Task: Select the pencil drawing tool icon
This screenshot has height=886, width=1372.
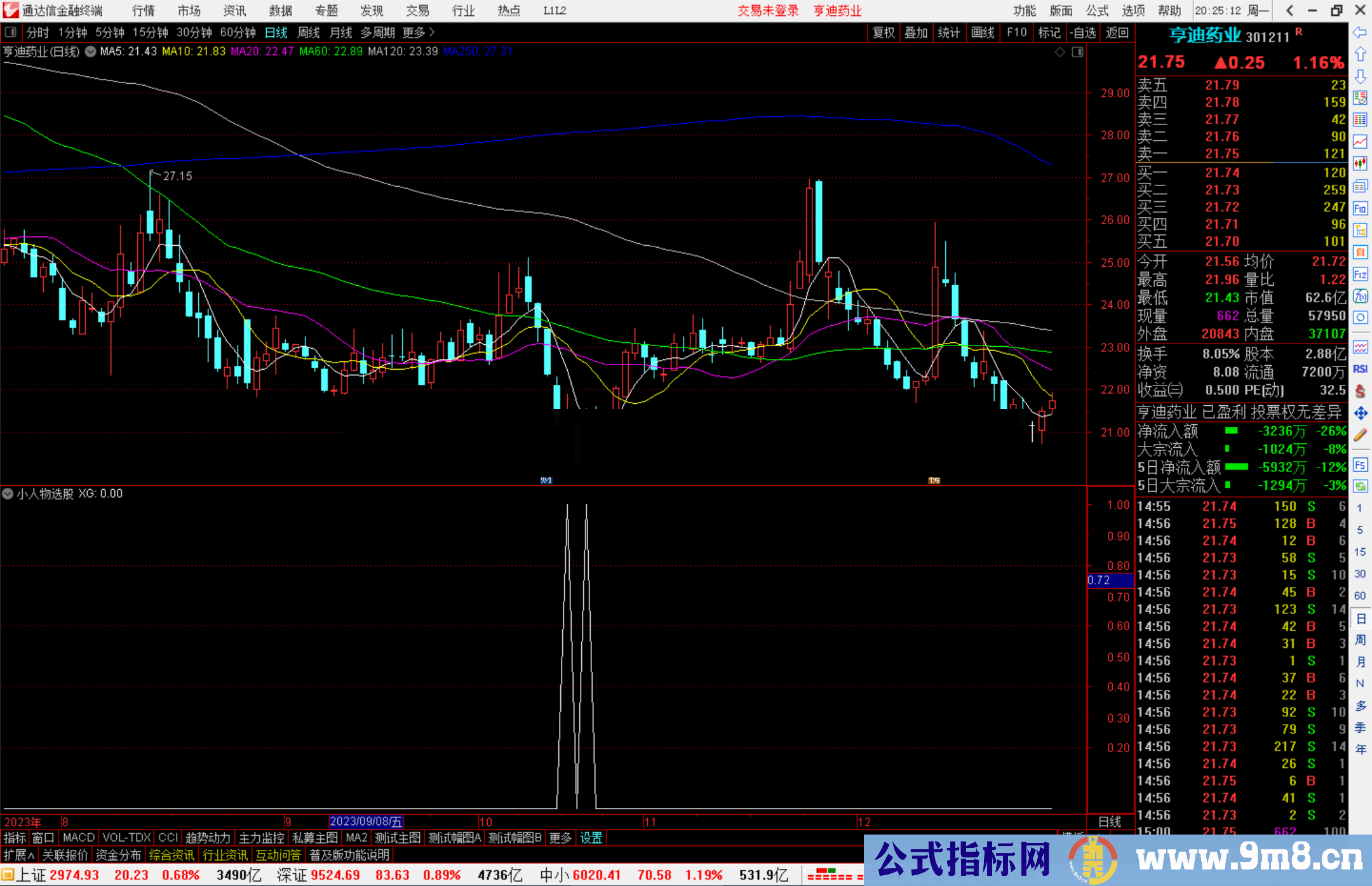Action: click(1360, 435)
